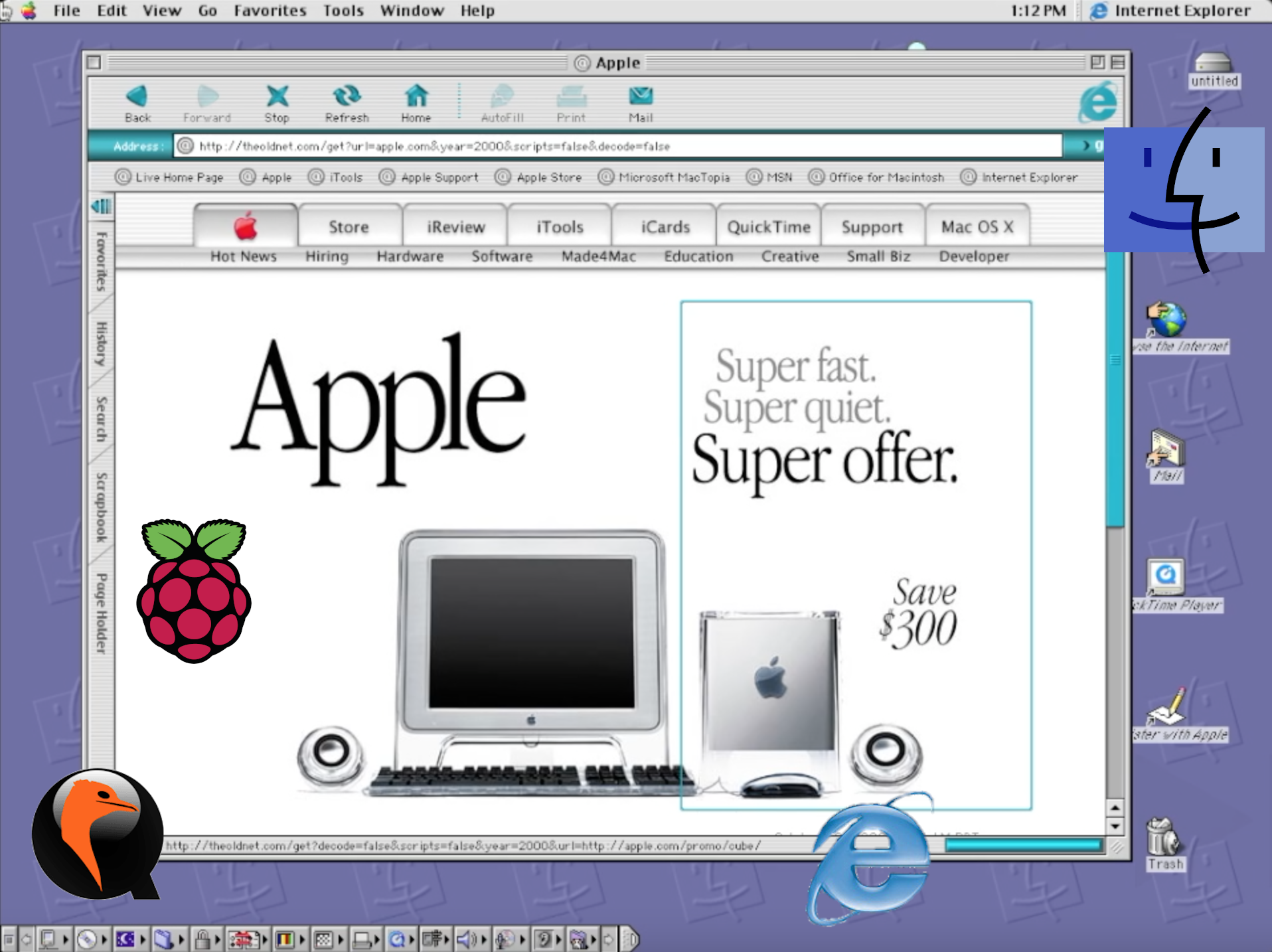Screen dimensions: 1272x952
Task: Open the Go menu
Action: click(208, 11)
